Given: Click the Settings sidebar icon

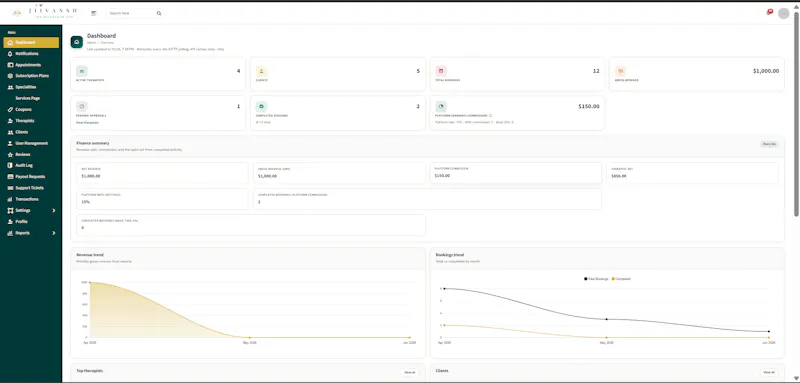Looking at the screenshot, I should [x=10, y=210].
